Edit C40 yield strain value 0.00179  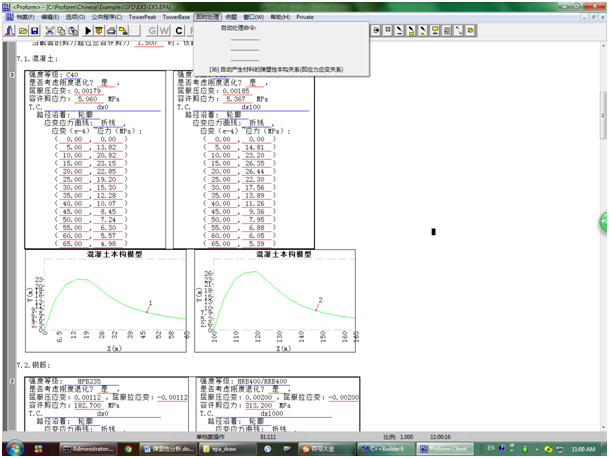click(x=87, y=91)
